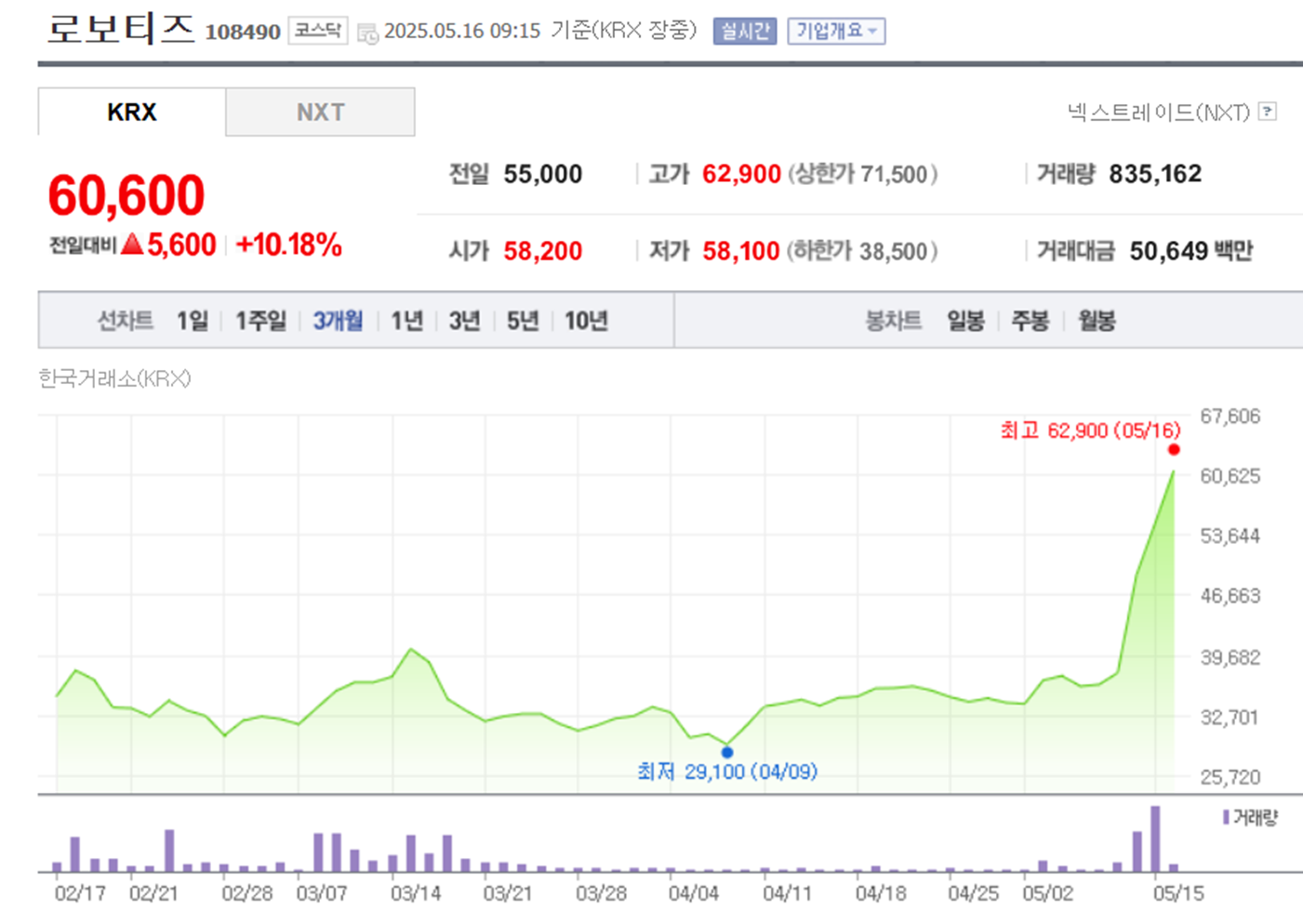Screen dimensions: 1303x924
Task: Click the 거래량 value 835,162
Action: pyautogui.click(x=1155, y=174)
